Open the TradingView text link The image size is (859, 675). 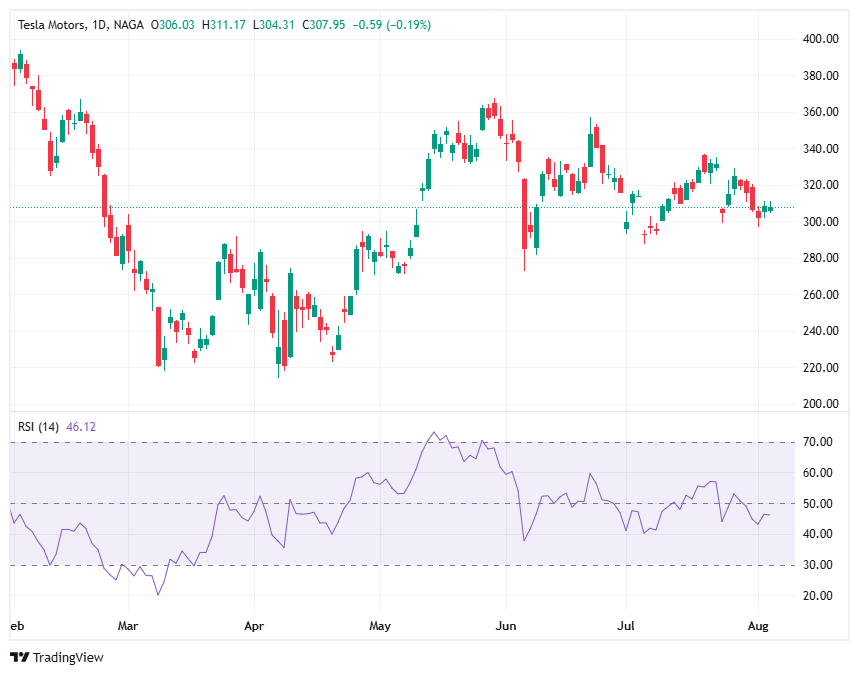[68, 657]
